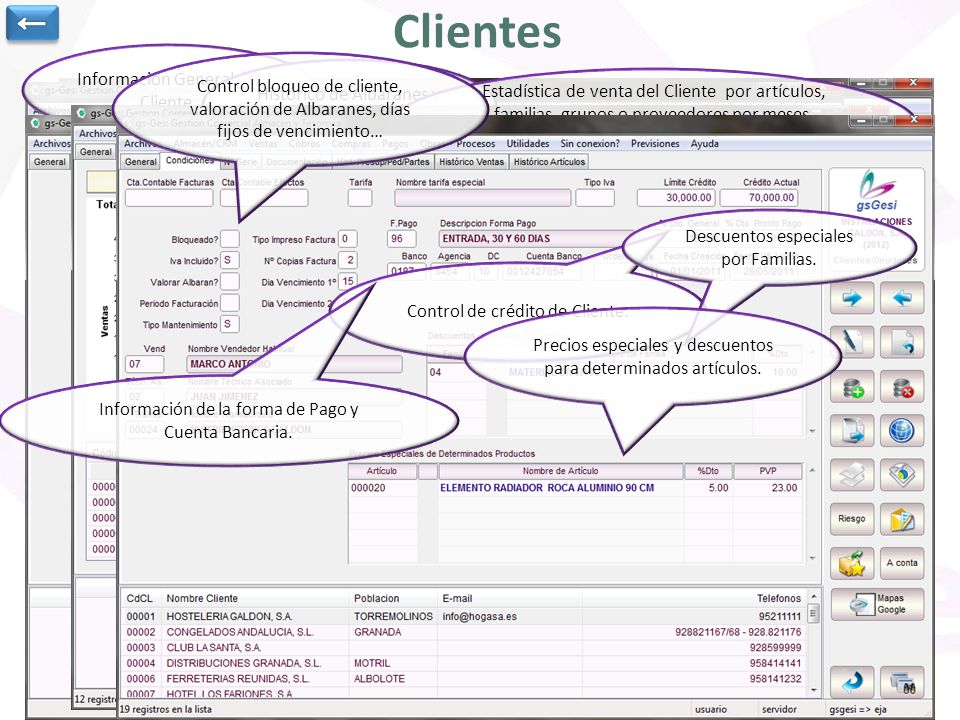Click the Riesgo button
The height and width of the screenshot is (720, 960).
852,519
